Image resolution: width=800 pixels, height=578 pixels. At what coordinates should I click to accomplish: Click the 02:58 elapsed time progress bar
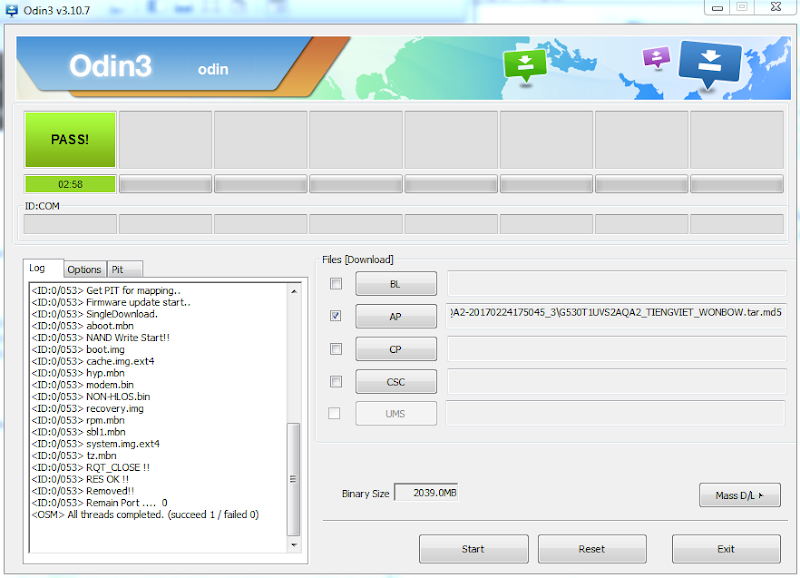click(x=70, y=184)
